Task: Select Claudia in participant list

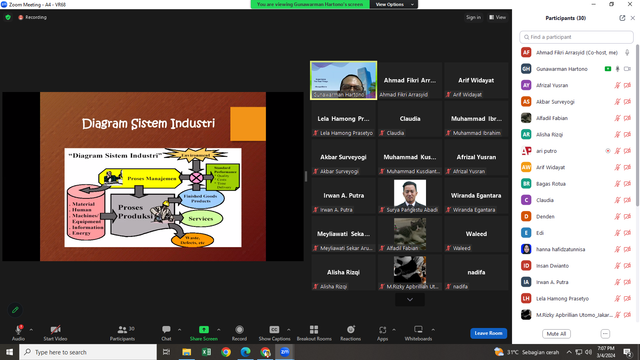Action: [576, 200]
